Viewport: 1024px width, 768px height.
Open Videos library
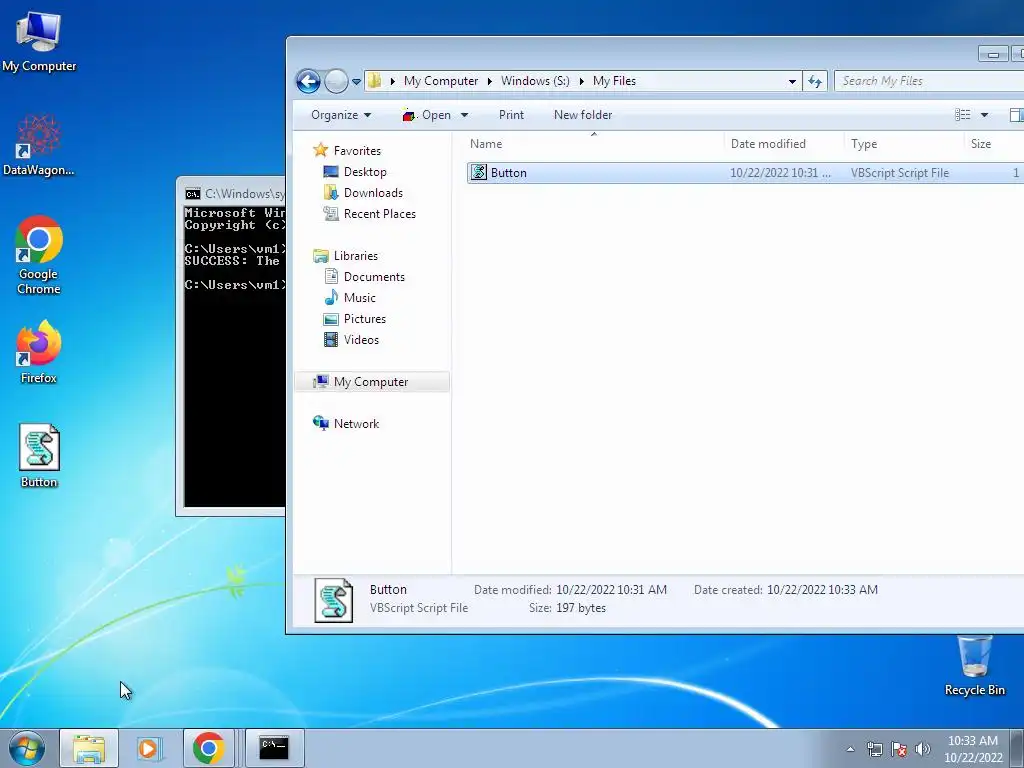pyautogui.click(x=352, y=340)
